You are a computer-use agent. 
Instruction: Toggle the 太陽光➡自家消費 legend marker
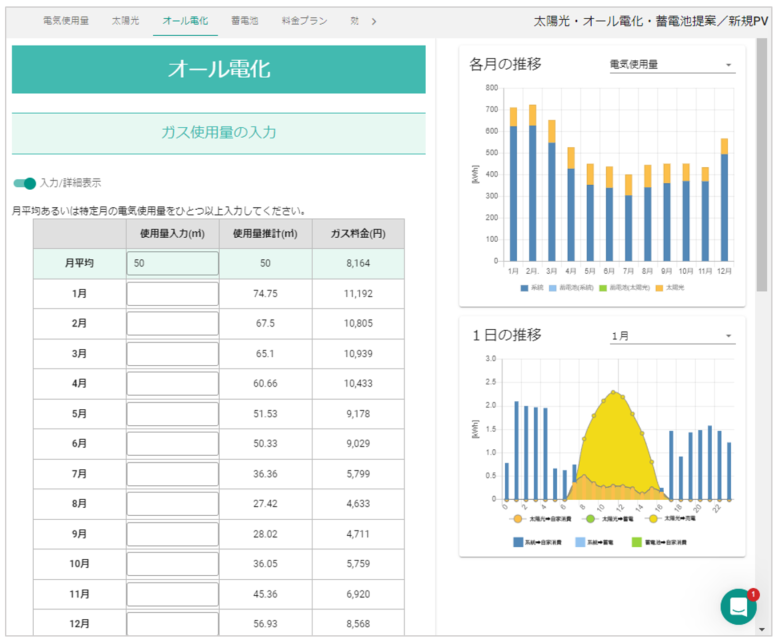(518, 519)
